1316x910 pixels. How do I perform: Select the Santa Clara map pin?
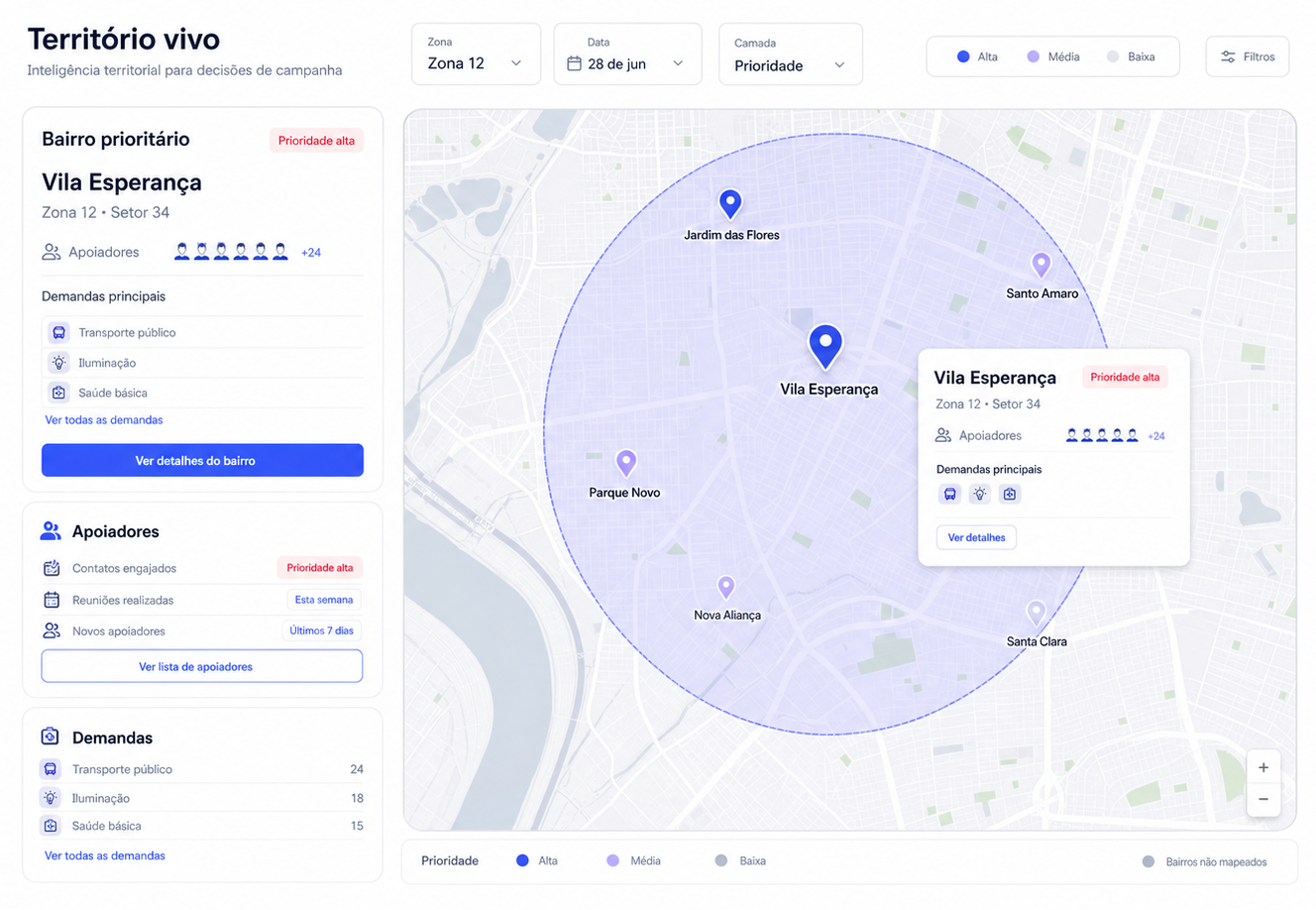tap(1036, 613)
